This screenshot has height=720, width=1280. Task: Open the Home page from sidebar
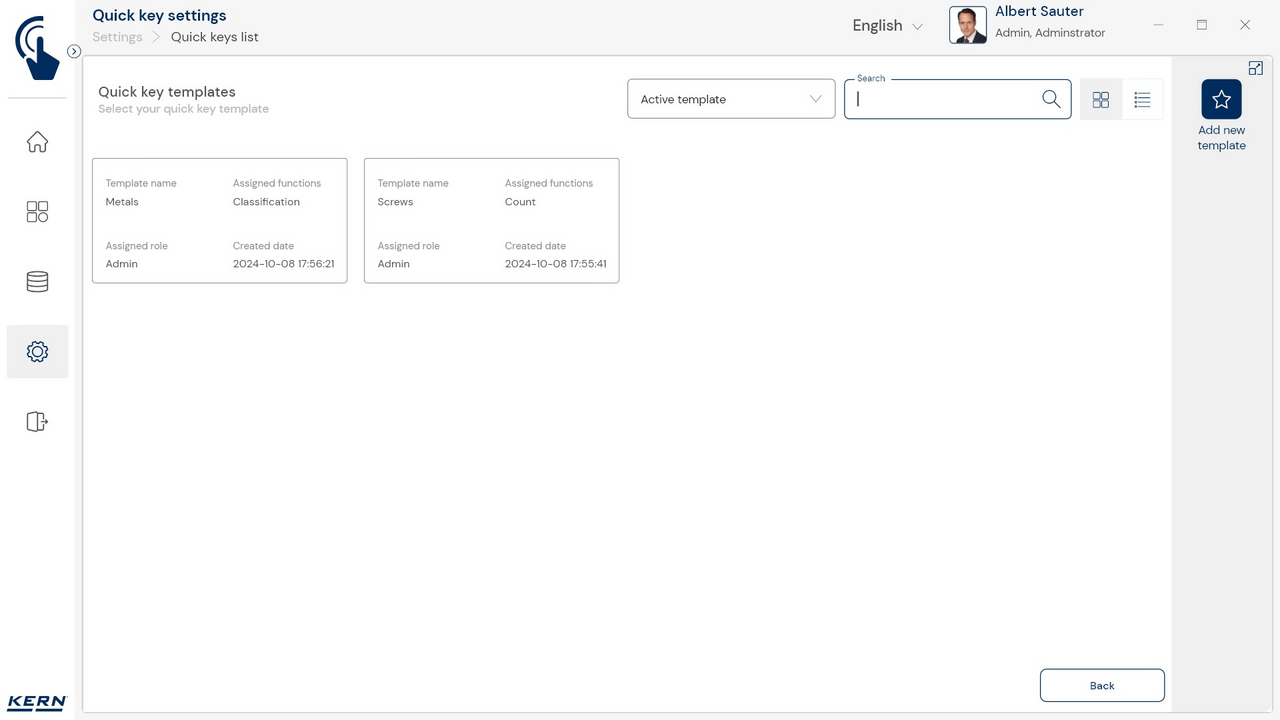pos(37,142)
